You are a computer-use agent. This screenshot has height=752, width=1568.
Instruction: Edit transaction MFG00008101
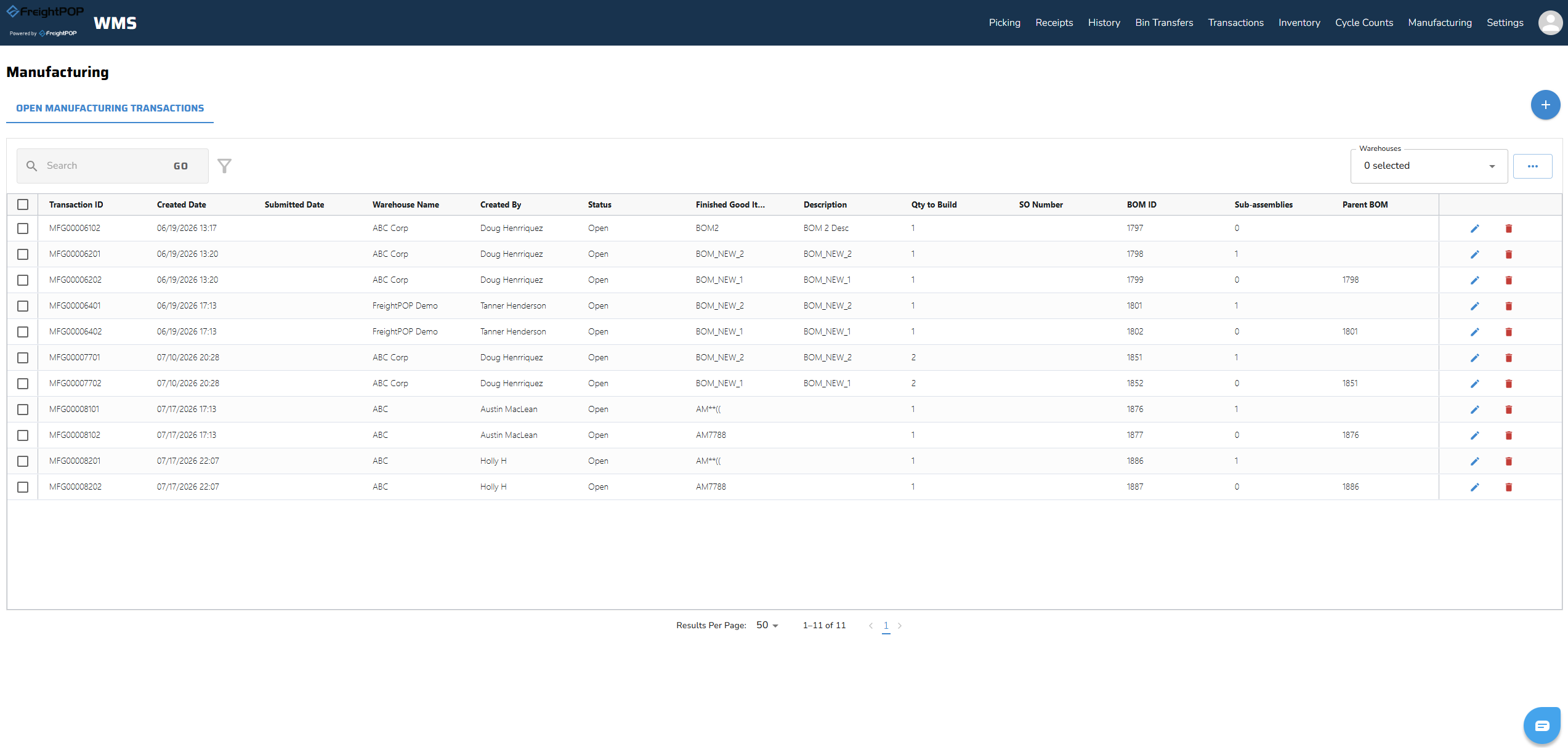coord(1474,410)
